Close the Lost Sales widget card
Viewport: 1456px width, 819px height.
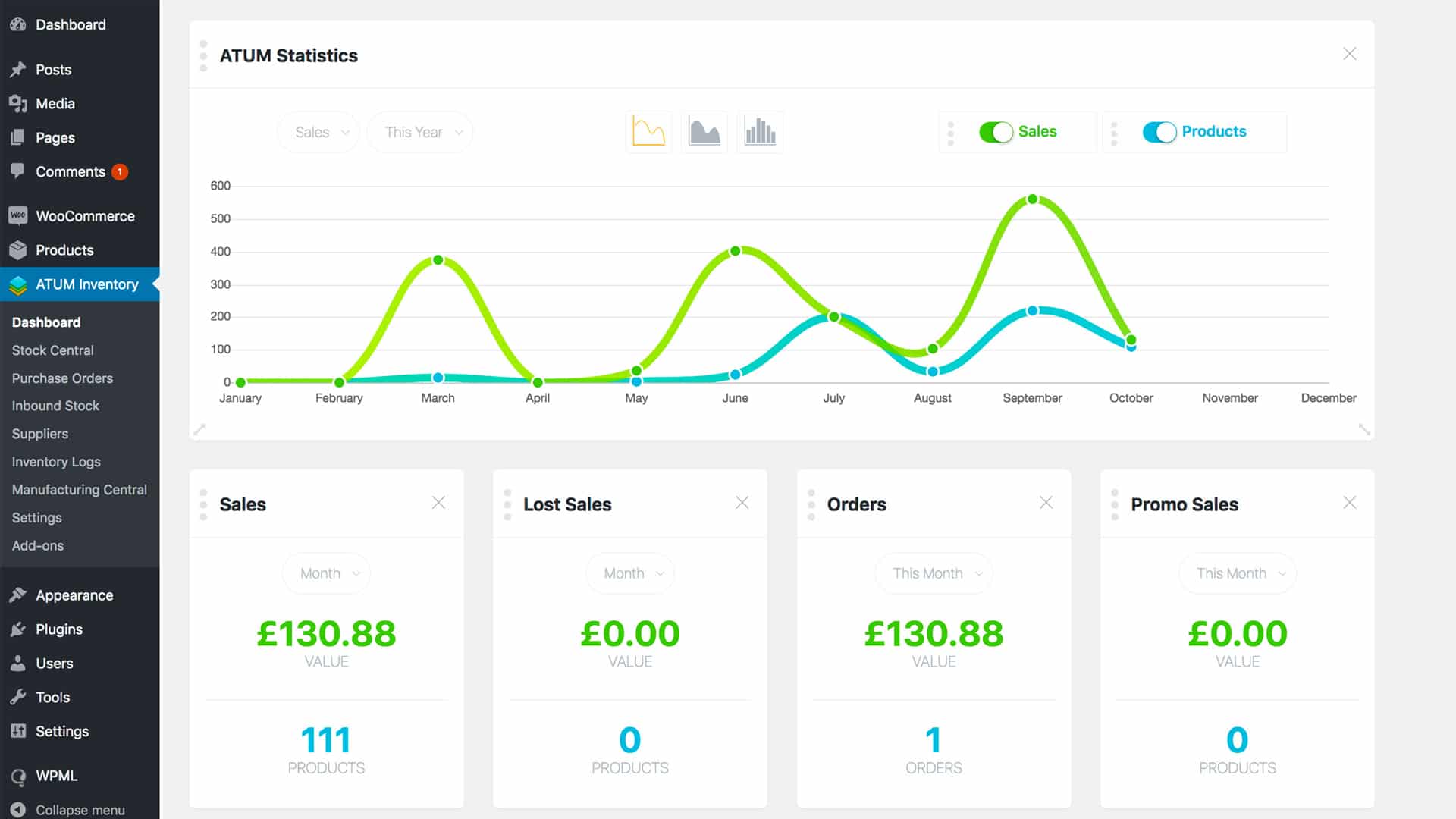742,503
